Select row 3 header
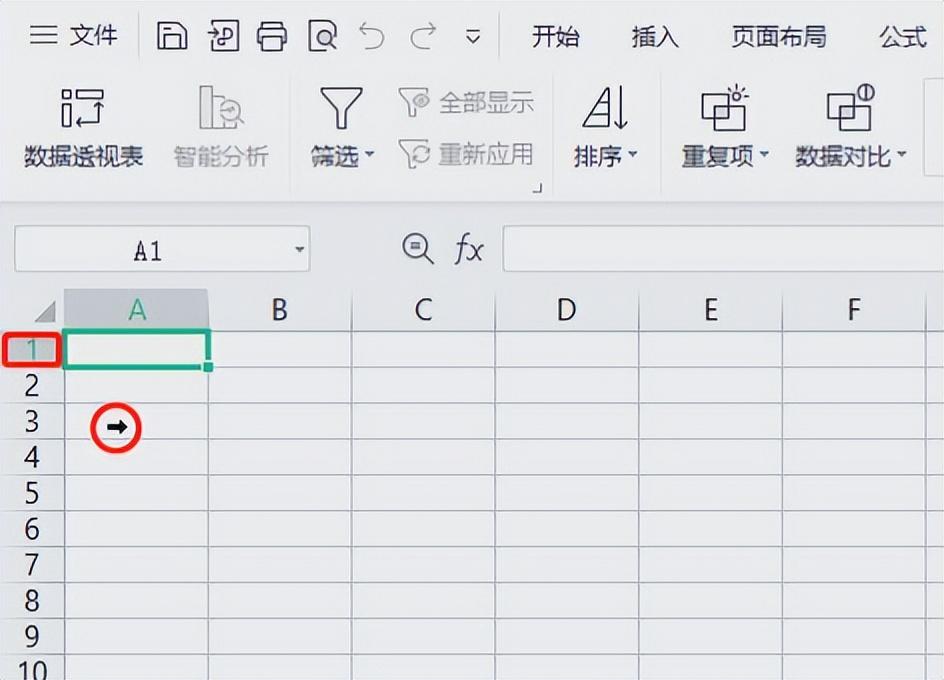The width and height of the screenshot is (944, 680). click(32, 421)
